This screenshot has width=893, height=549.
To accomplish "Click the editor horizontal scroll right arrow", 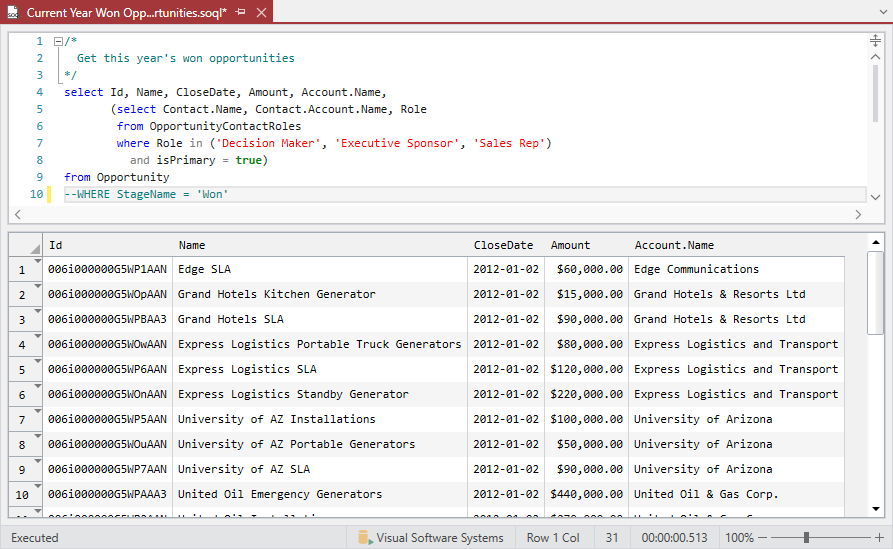I will pyautogui.click(x=858, y=214).
